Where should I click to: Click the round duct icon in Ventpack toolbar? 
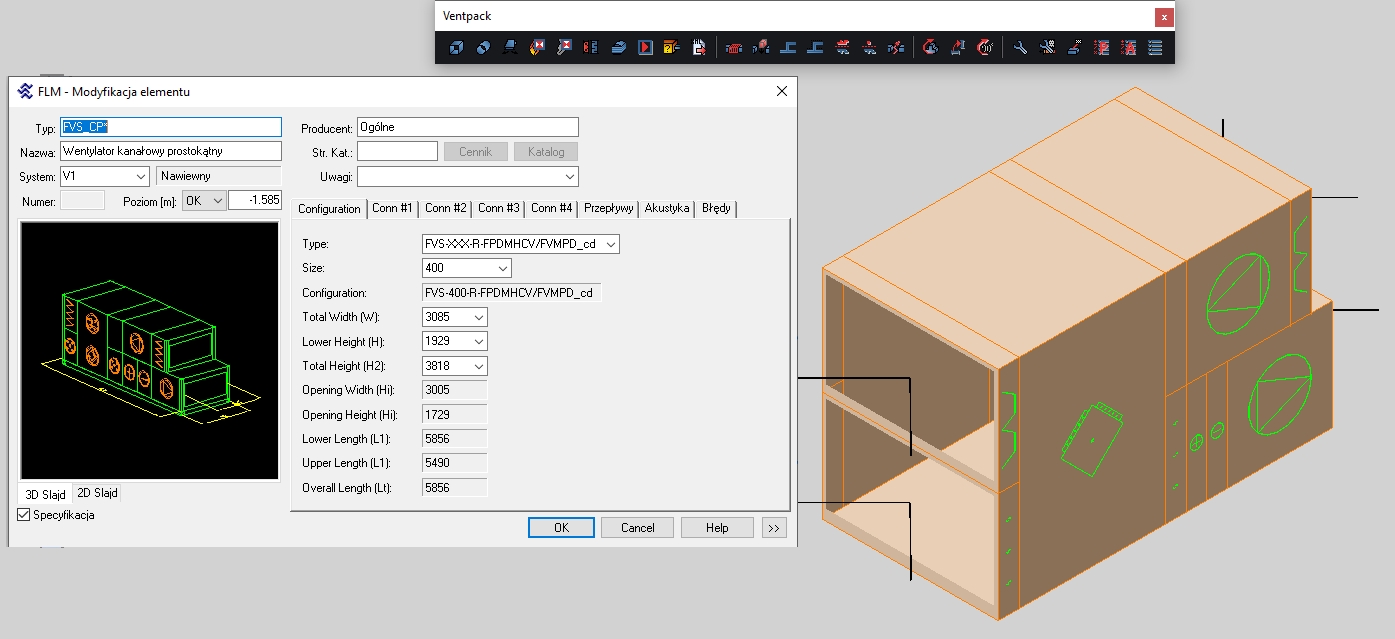coord(483,47)
